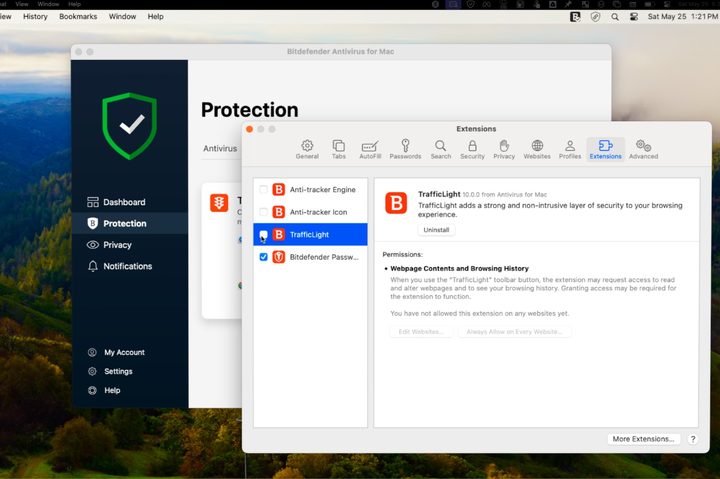This screenshot has height=479, width=720.
Task: Select the TrafficLight extension row
Action: (x=310, y=235)
